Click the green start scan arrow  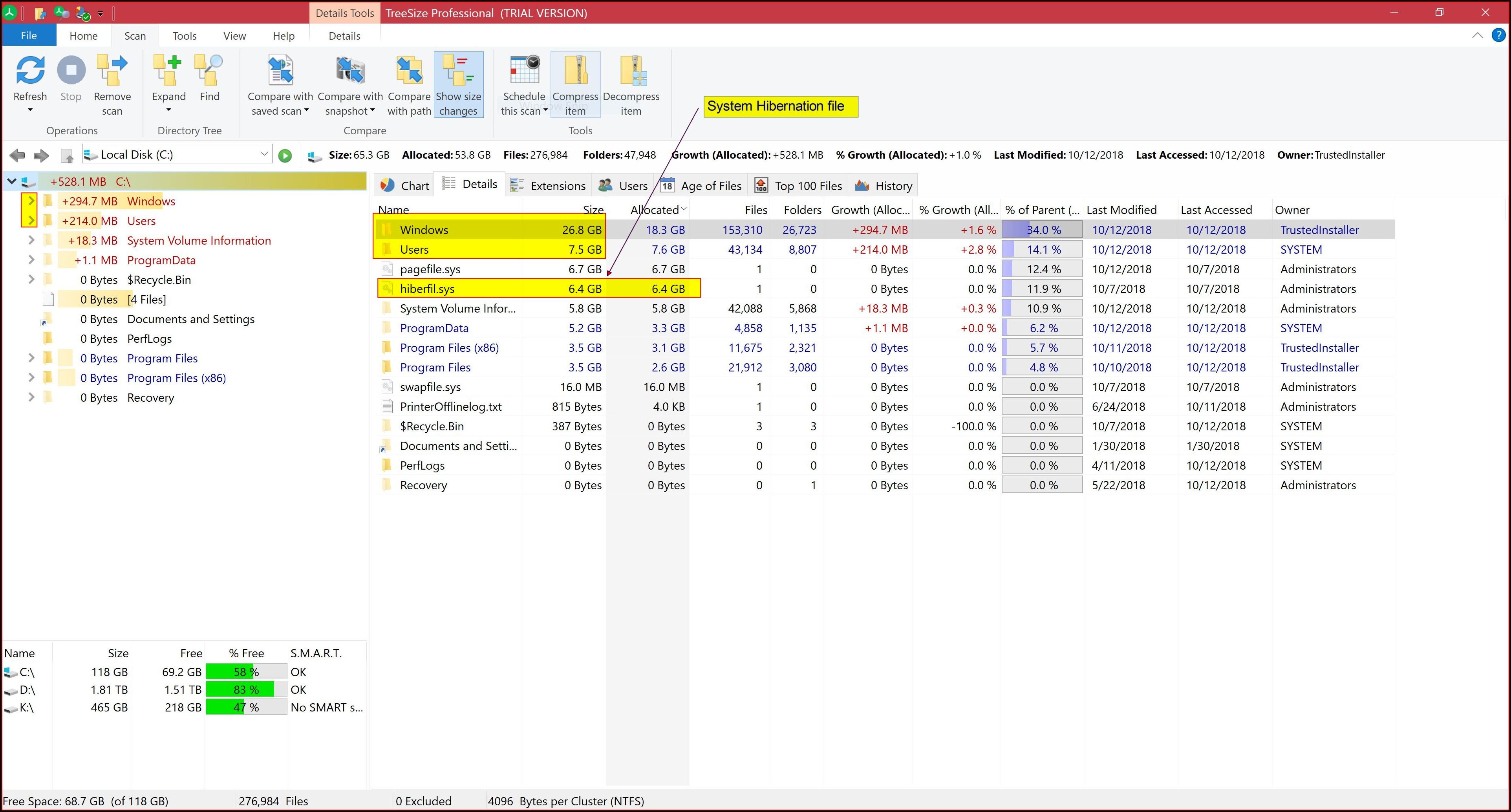(285, 155)
